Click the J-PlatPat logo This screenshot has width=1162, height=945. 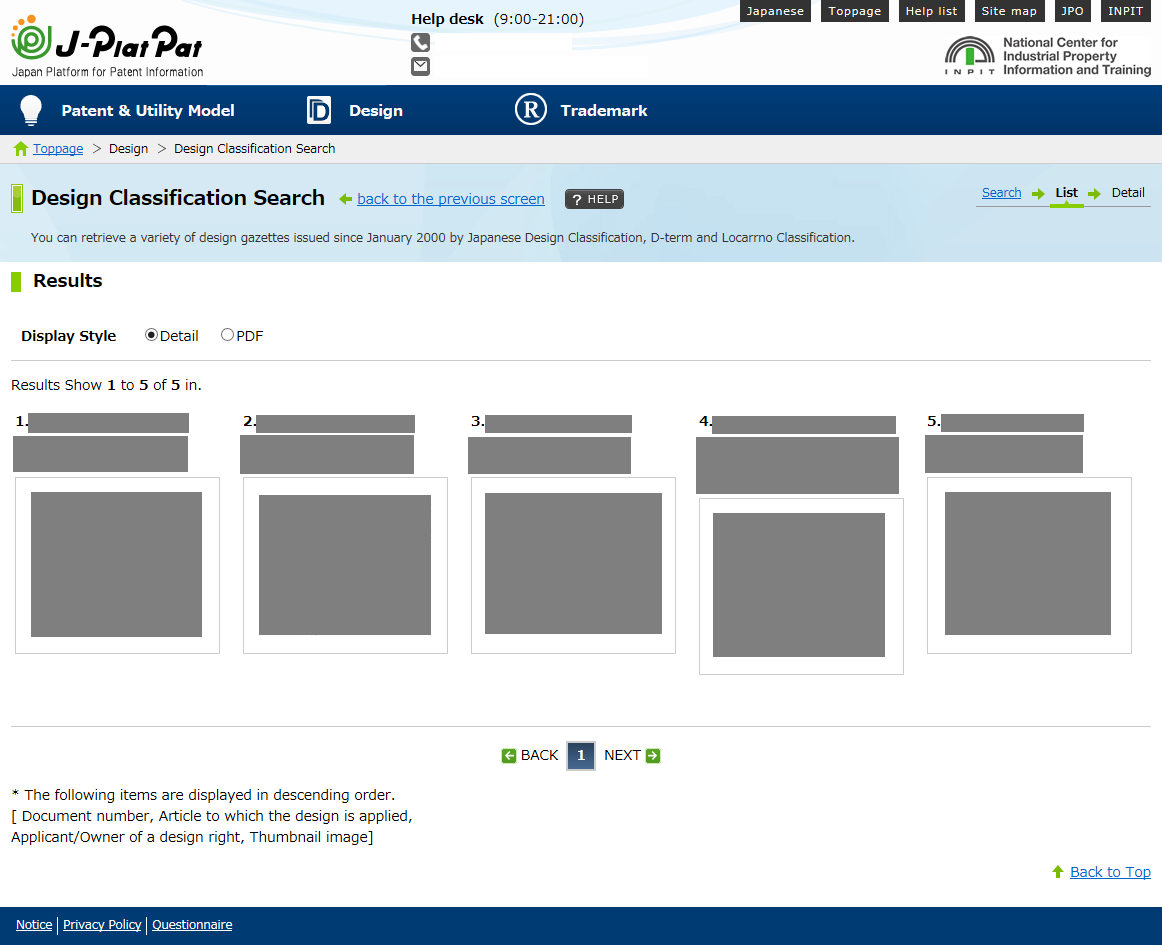tap(107, 45)
